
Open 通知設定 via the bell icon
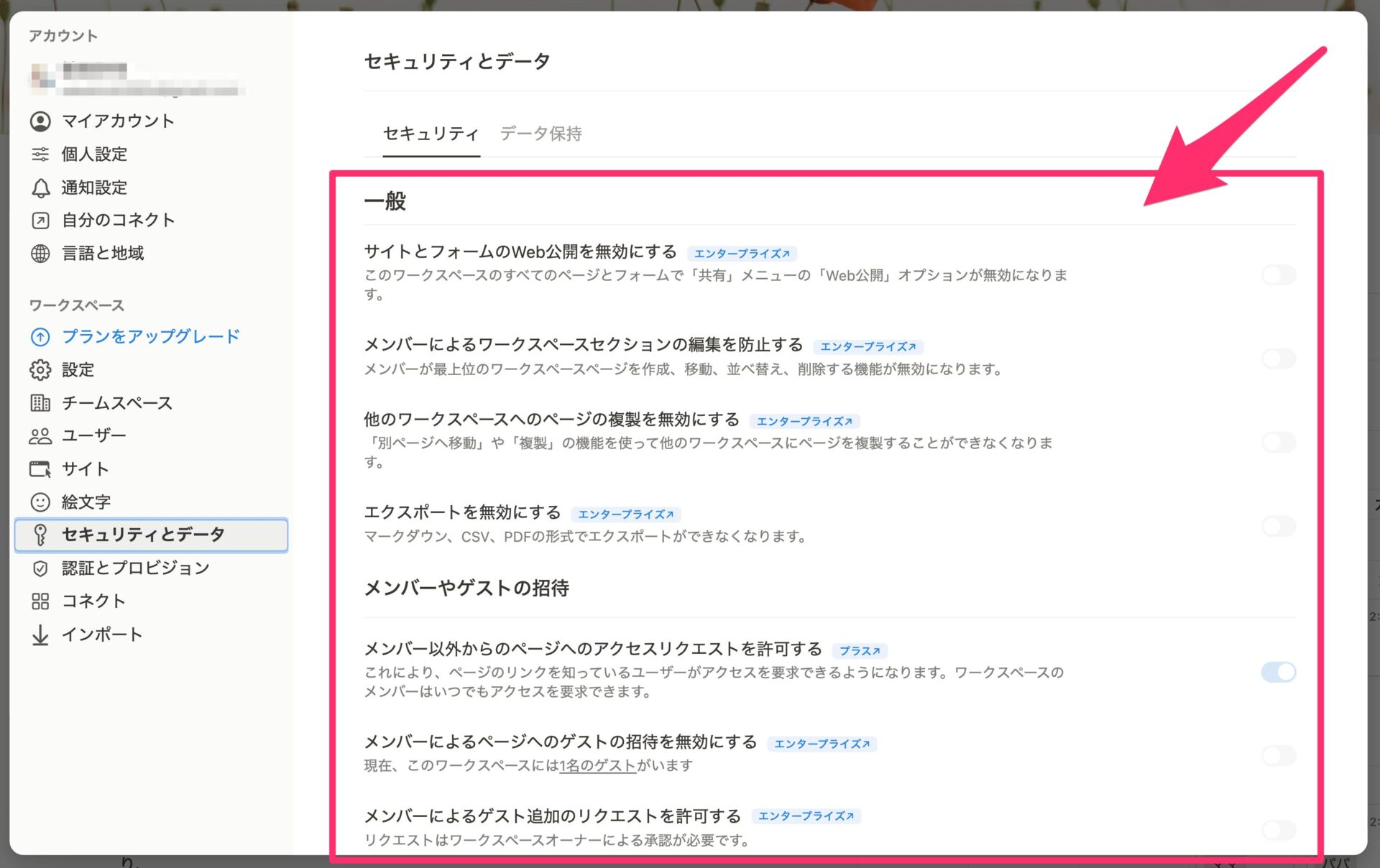(41, 188)
